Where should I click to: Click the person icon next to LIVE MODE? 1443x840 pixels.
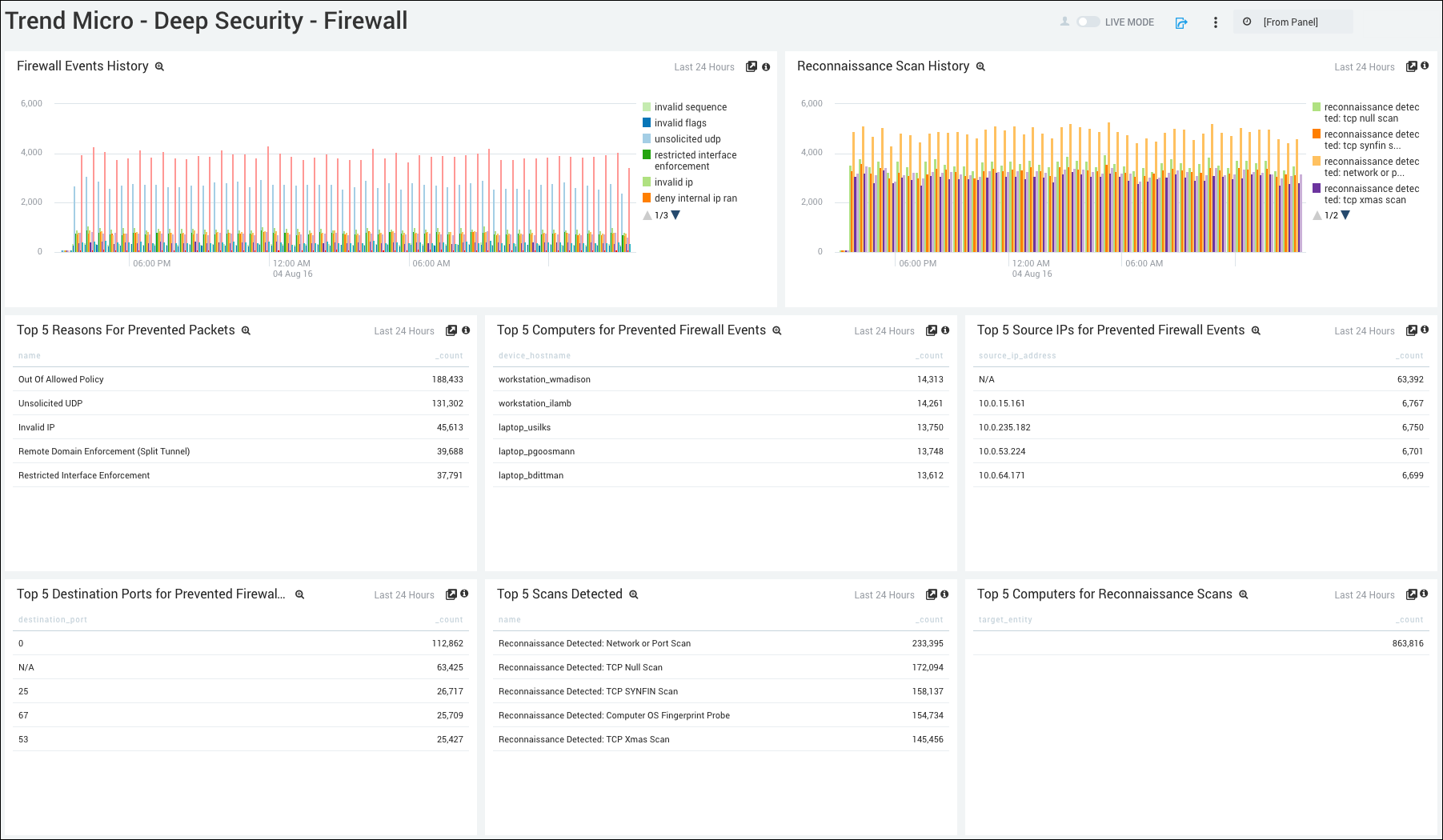point(1065,22)
